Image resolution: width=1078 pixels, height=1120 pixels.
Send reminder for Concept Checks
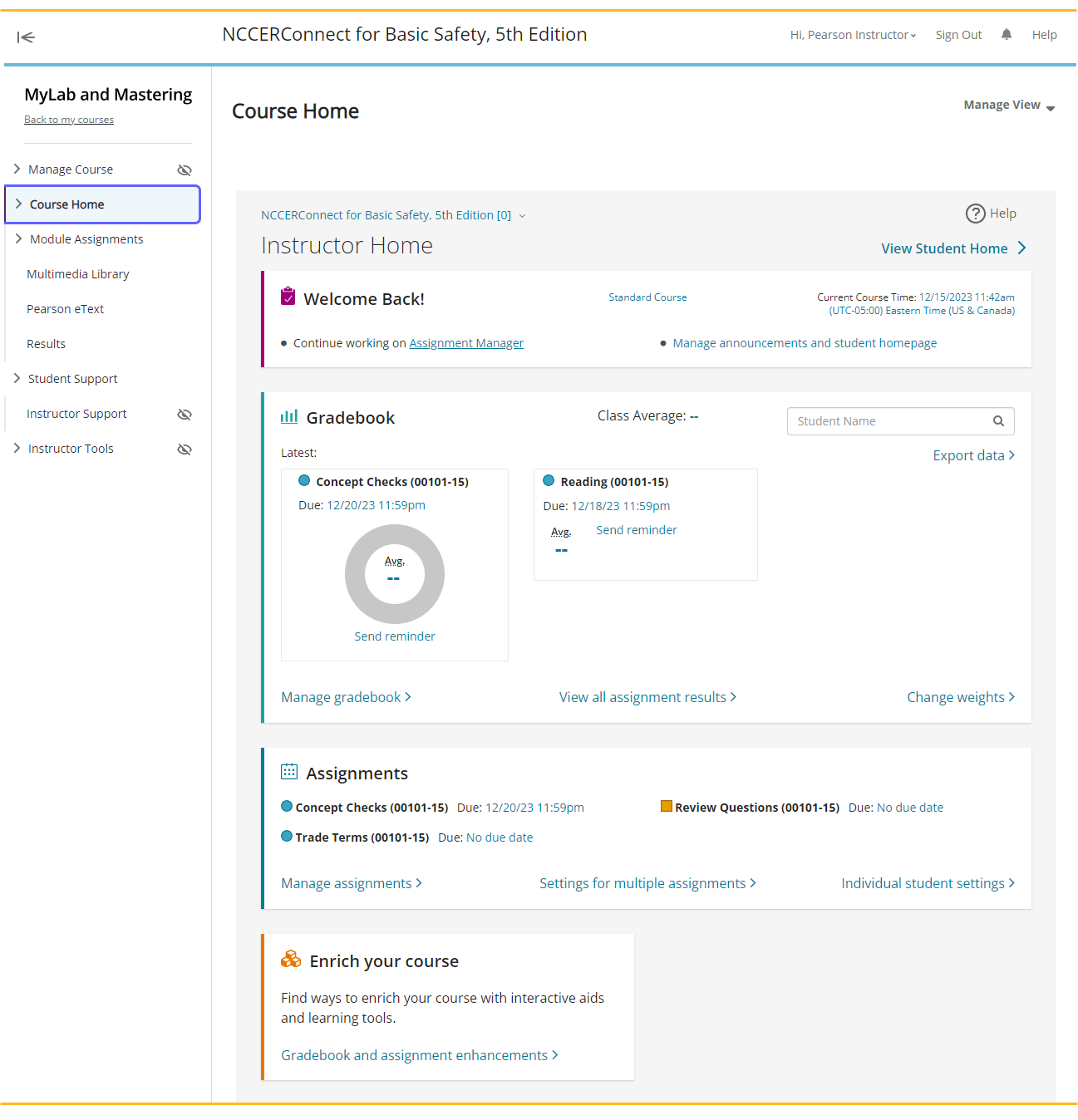395,636
